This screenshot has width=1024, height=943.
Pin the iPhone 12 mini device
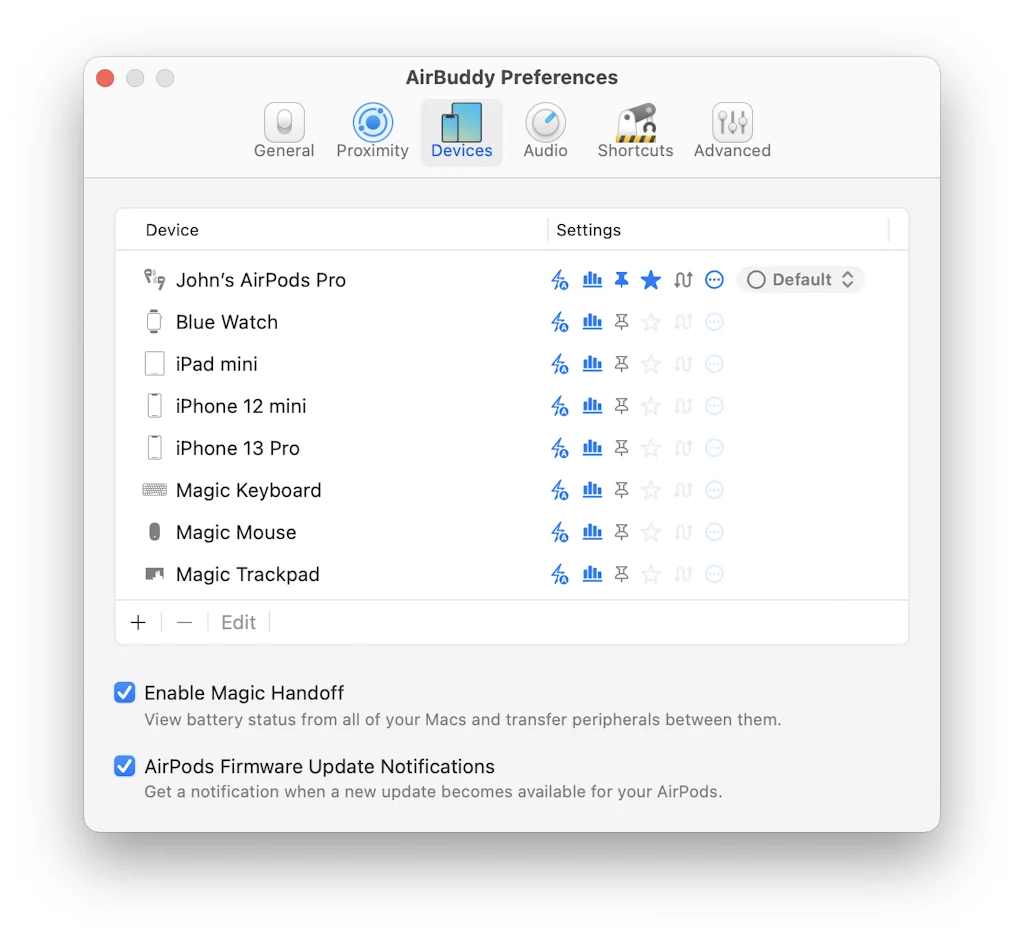tap(621, 406)
